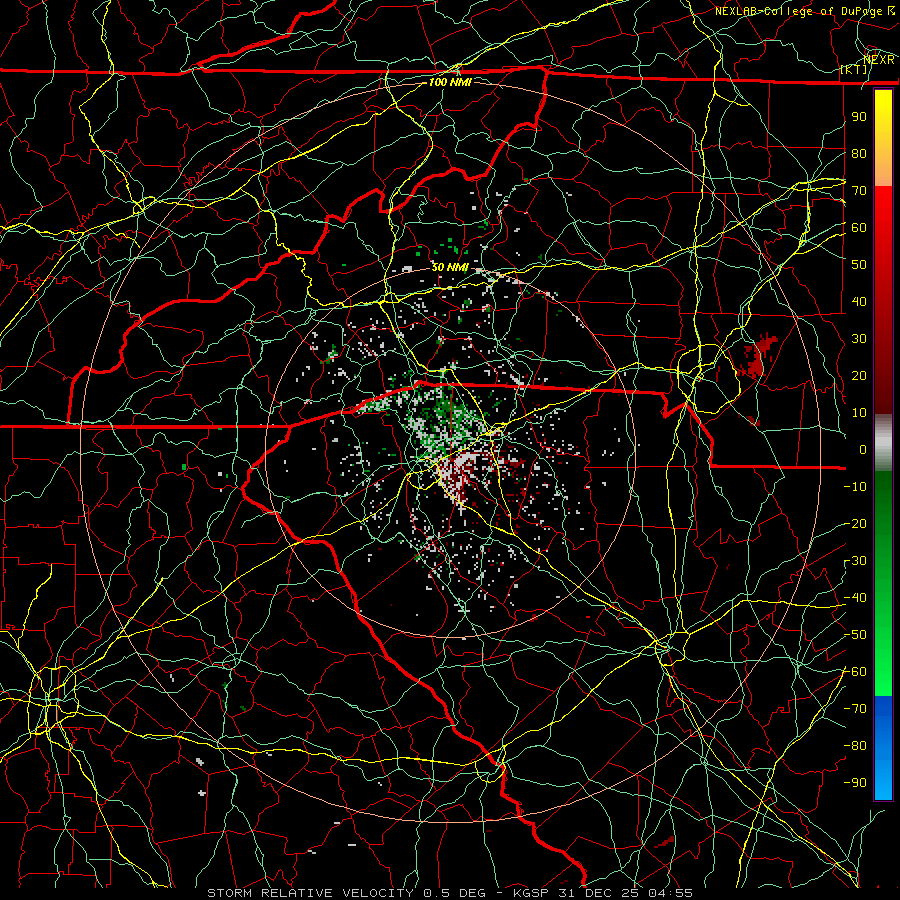This screenshot has width=900, height=900.
Task: Click the -90 value on the velocity scale
Action: pyautogui.click(x=855, y=783)
